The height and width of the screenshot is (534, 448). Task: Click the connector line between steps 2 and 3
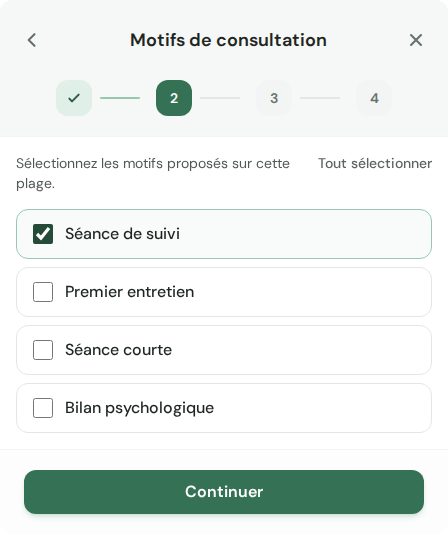(x=220, y=98)
